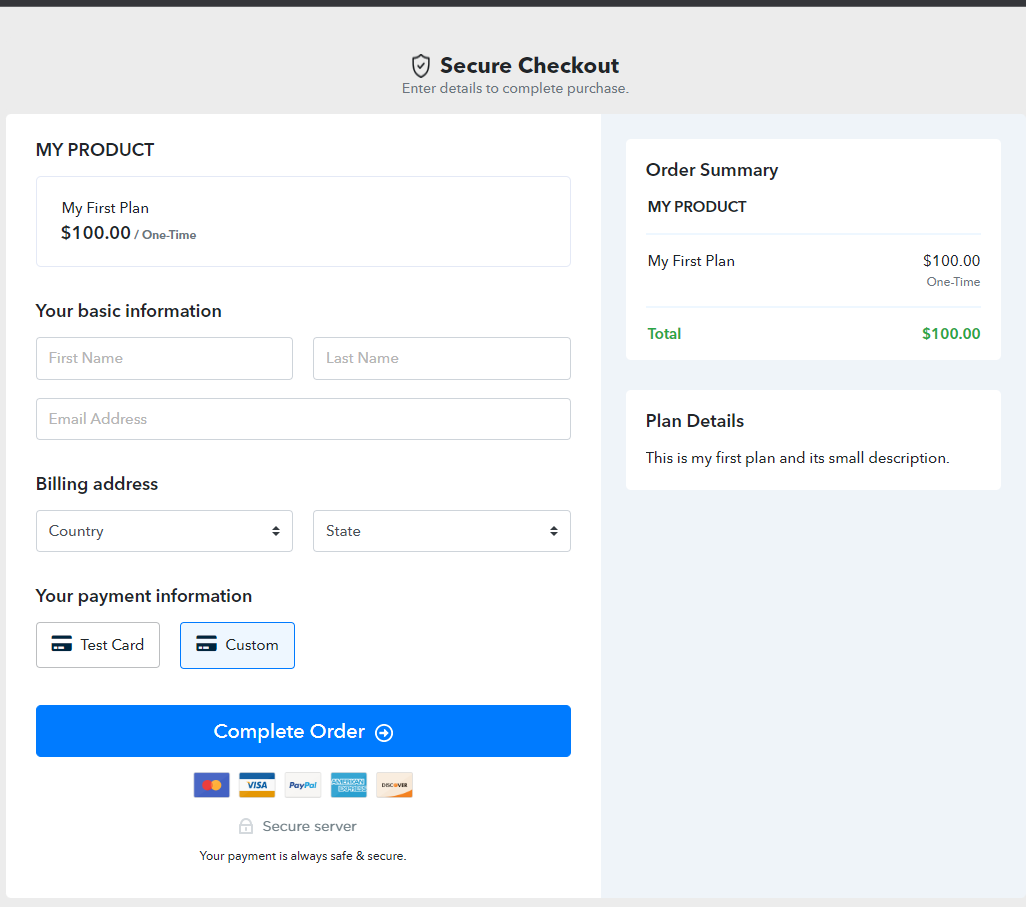Click the Your payment information heading

coord(144,596)
